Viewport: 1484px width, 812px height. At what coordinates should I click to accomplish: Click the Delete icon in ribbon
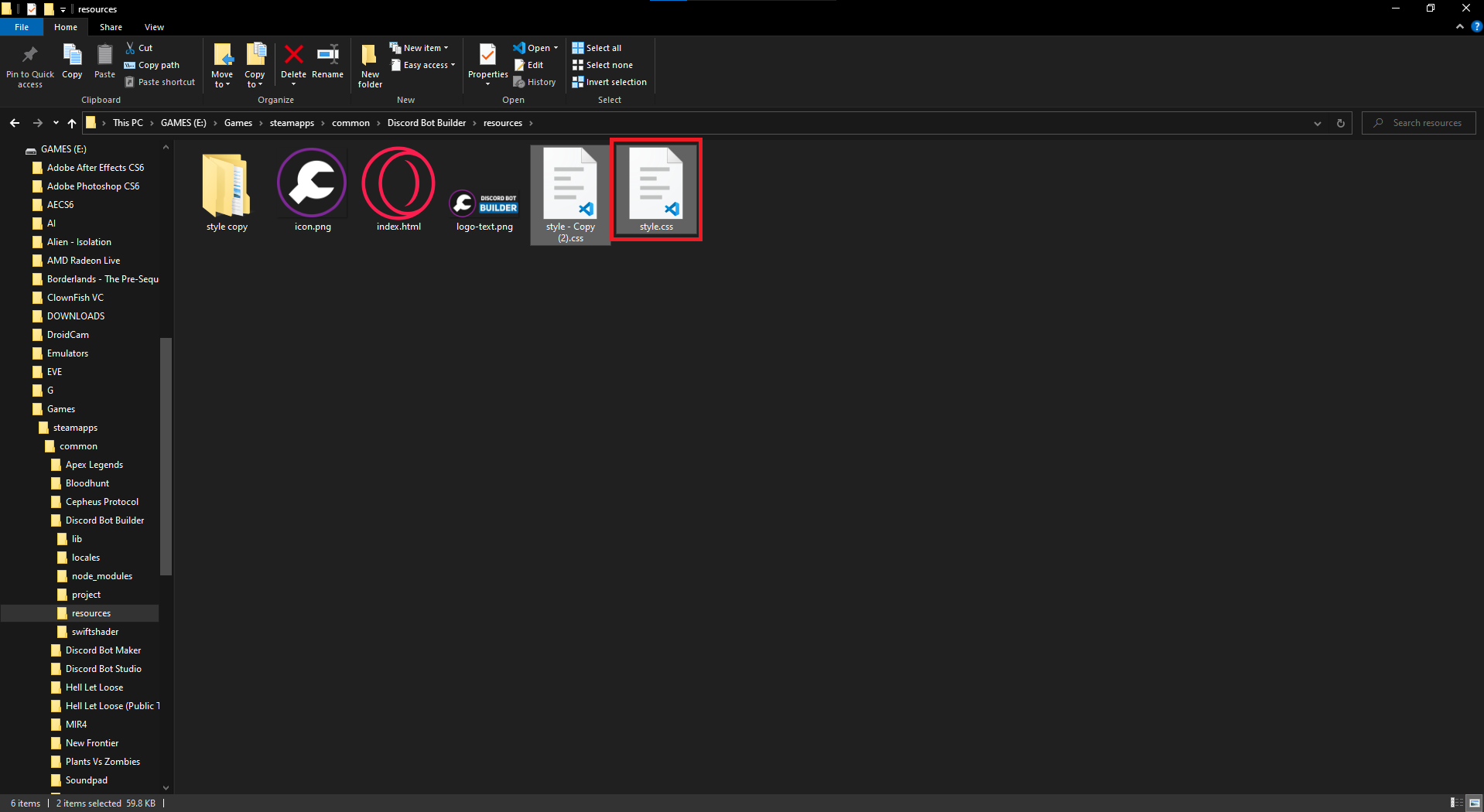point(293,56)
